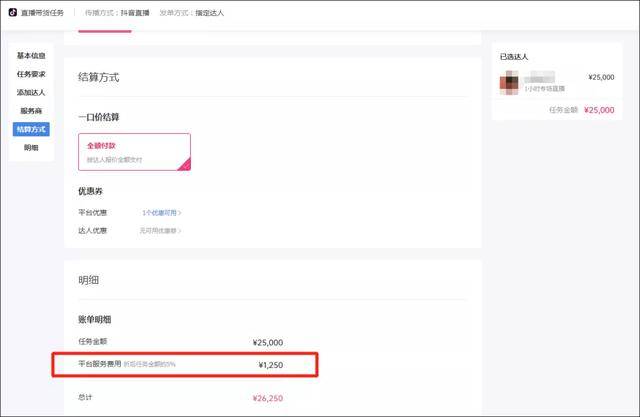640x417 pixels.
Task: Go to 基本信息 in the side navigation
Action: pyautogui.click(x=31, y=56)
